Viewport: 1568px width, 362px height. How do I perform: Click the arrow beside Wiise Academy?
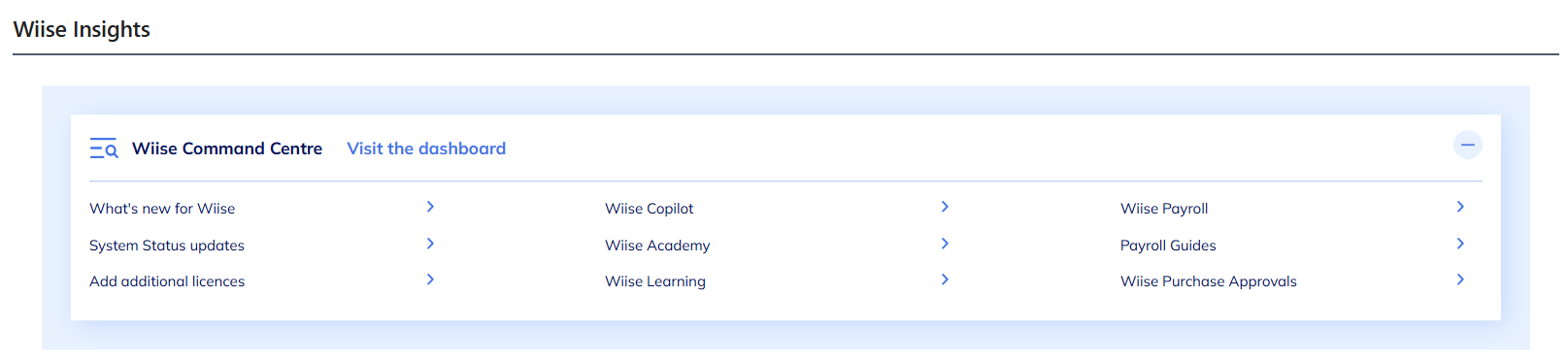point(945,244)
